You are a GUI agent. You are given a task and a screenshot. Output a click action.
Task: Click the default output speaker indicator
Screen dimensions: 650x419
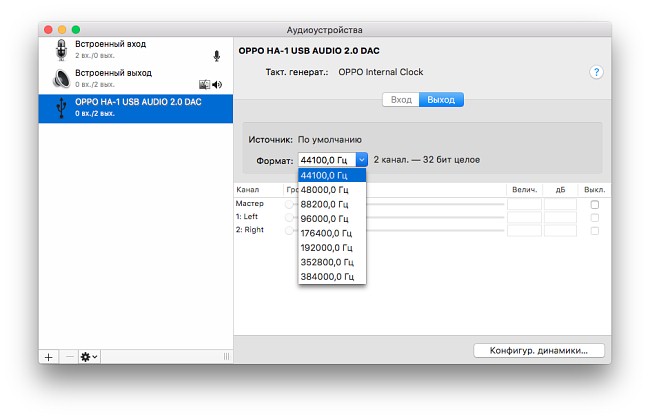pos(218,84)
